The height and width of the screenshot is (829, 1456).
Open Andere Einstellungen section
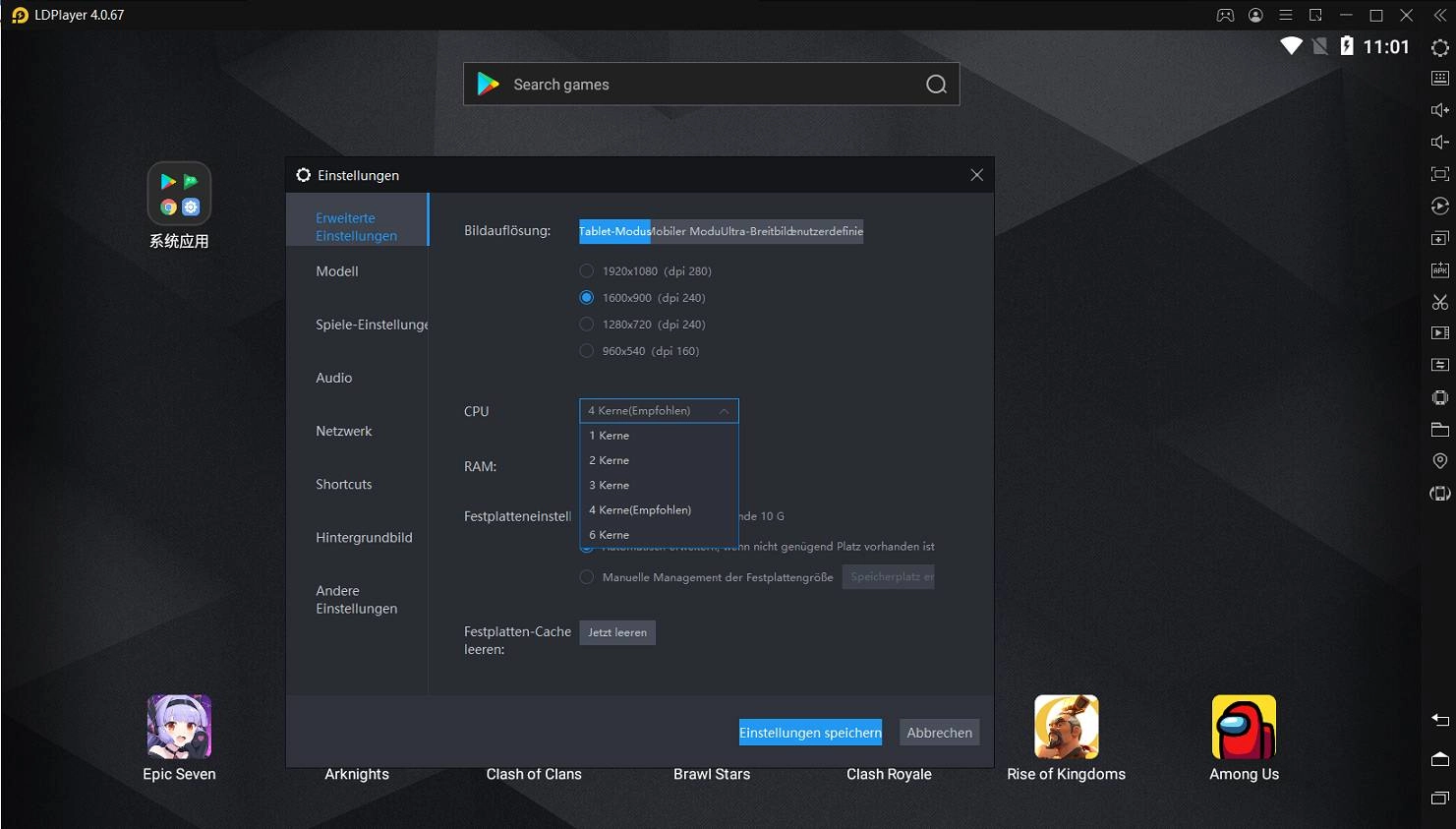pos(357,600)
